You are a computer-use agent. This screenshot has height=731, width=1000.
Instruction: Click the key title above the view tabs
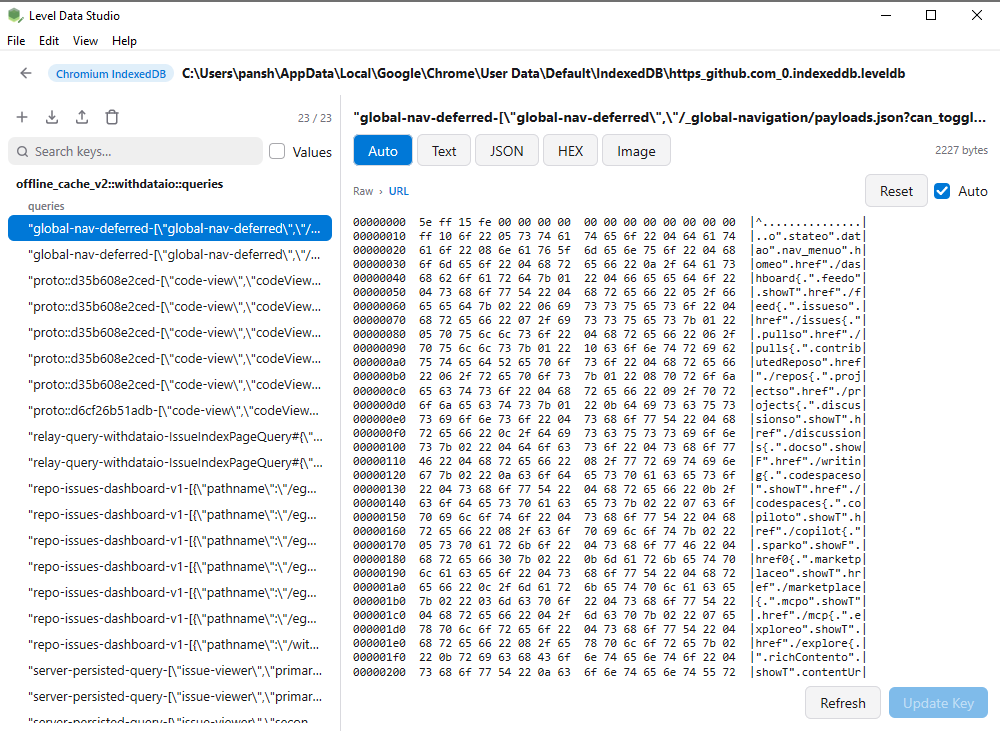[x=669, y=117]
